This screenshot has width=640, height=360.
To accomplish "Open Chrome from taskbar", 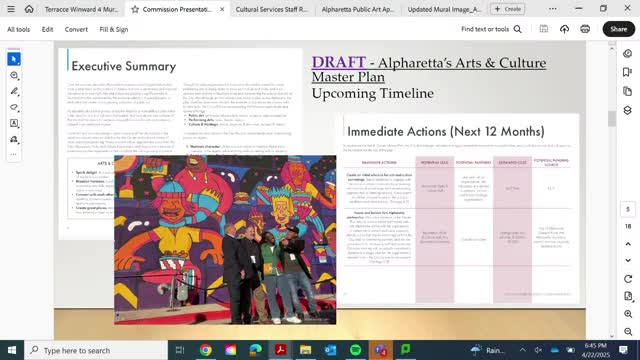I will [206, 350].
